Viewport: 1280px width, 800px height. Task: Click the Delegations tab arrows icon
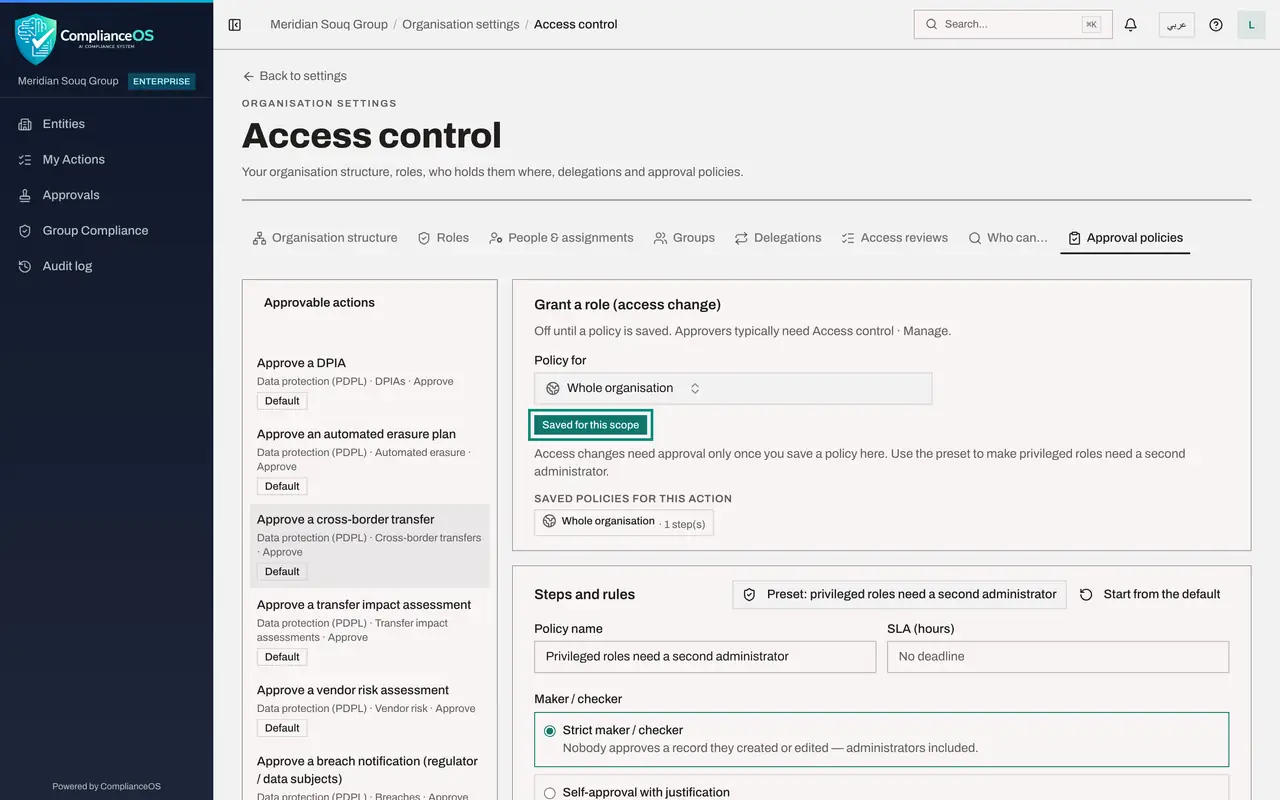[x=741, y=238]
